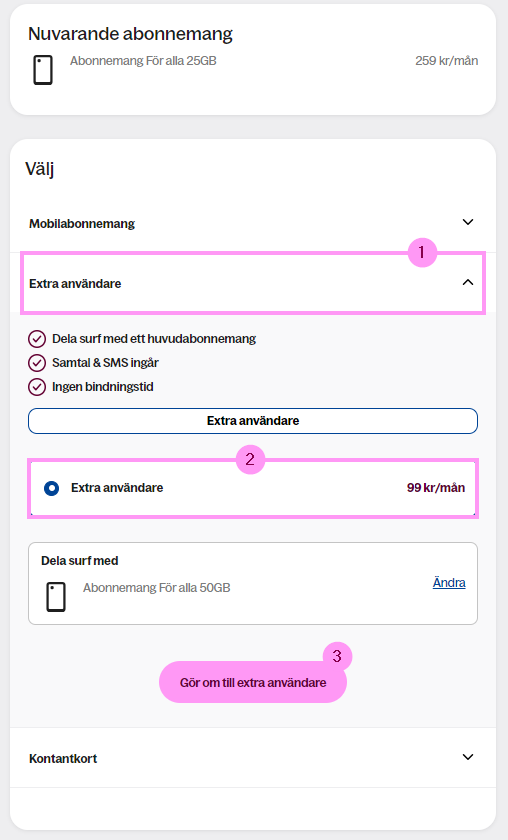Click the outlined Extra användare button
This screenshot has width=508, height=840.
pos(253,421)
